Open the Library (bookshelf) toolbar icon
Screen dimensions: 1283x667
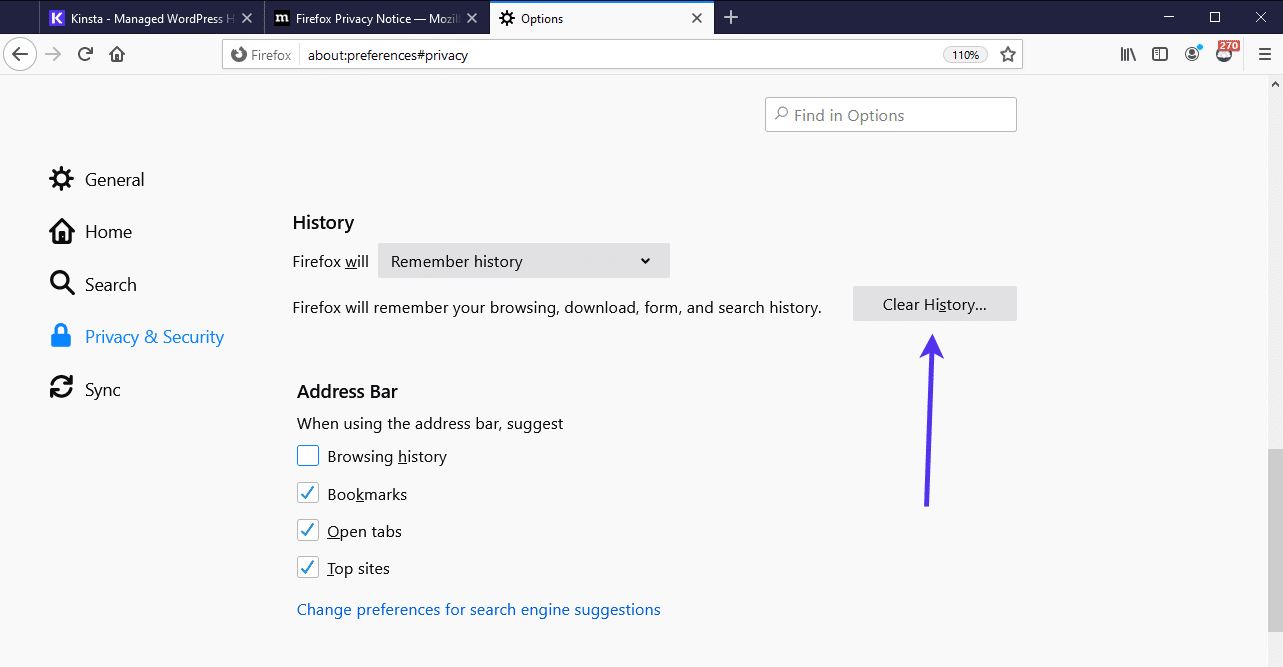(x=1127, y=54)
